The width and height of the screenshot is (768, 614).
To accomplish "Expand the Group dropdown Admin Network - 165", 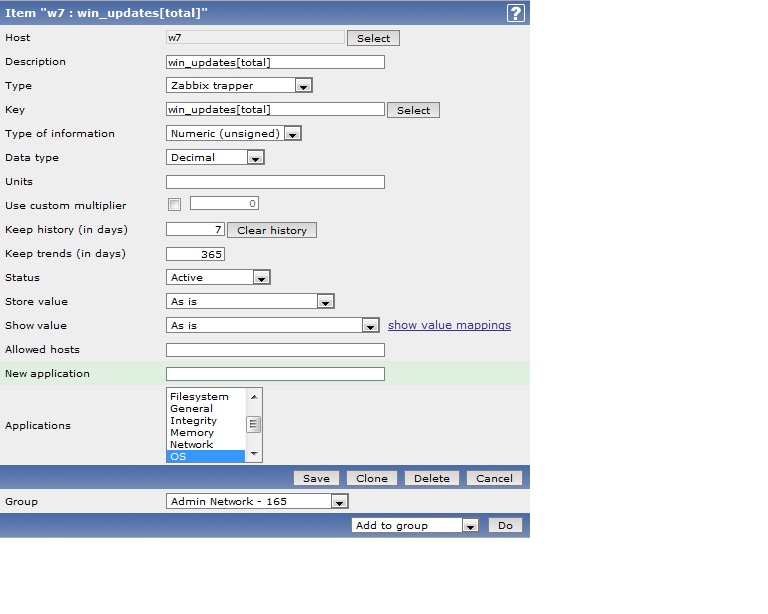I will point(257,501).
